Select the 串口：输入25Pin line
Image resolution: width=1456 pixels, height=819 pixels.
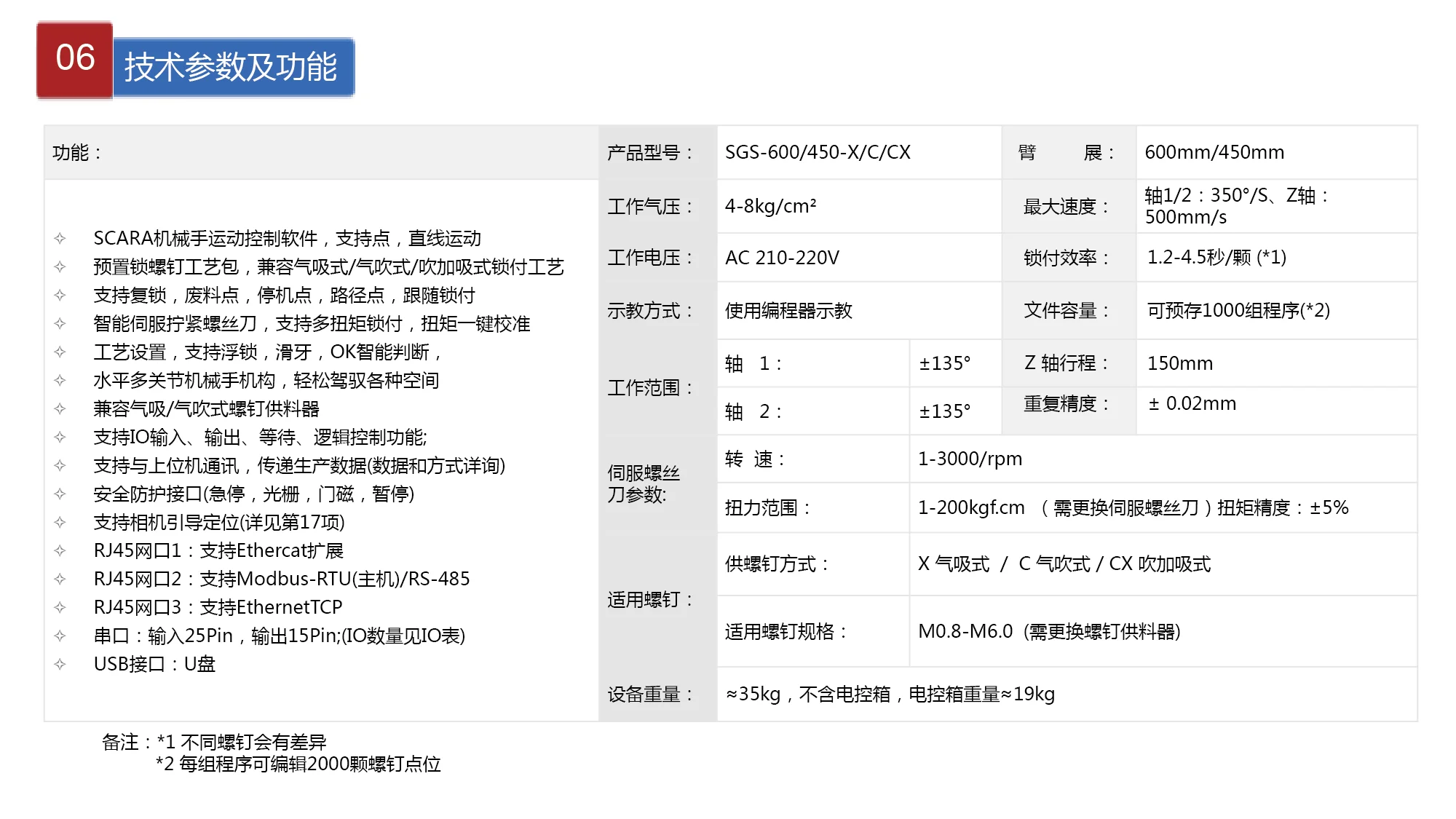[279, 636]
